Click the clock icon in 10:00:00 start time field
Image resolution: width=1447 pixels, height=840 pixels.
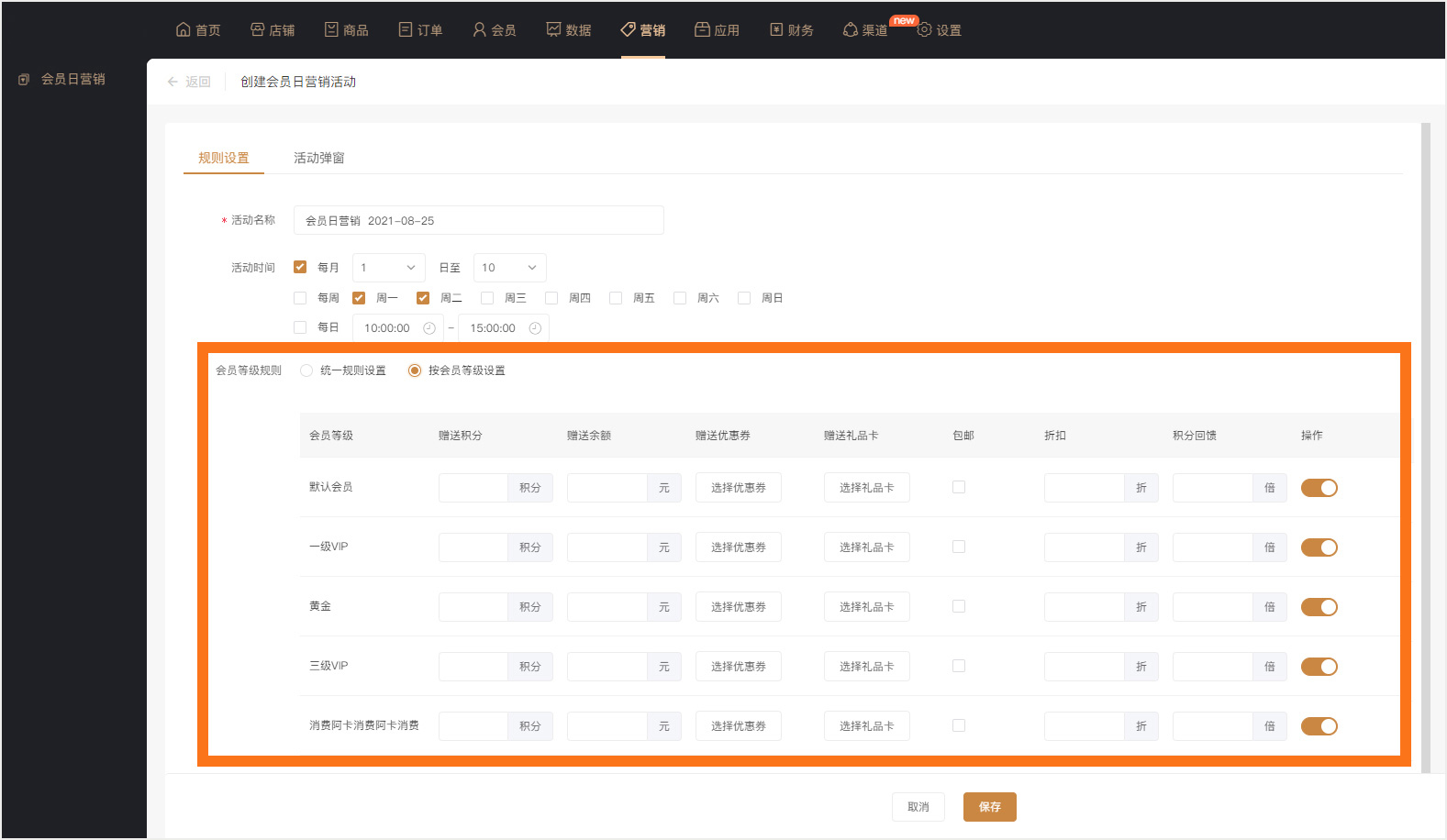[429, 328]
